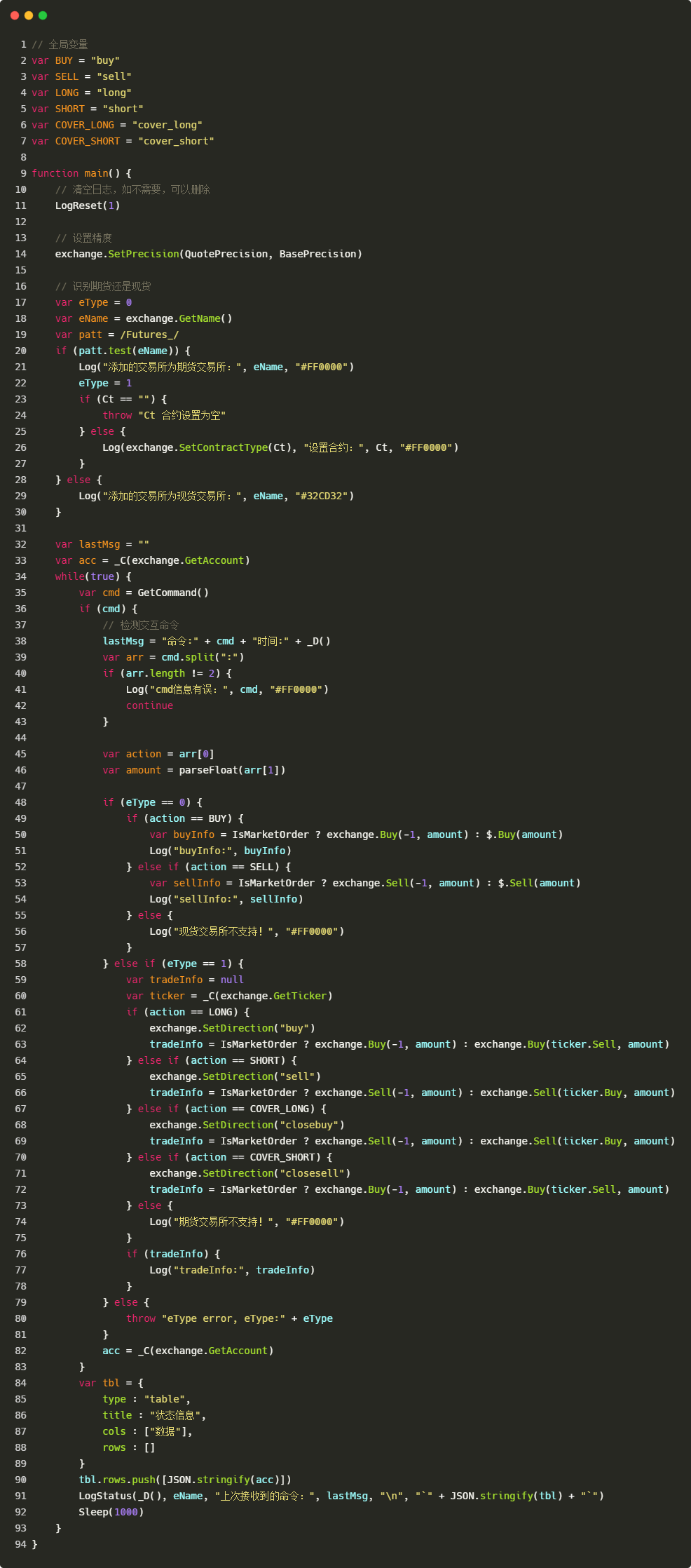This screenshot has height=1568, width=691.
Task: Click continue keyword on line 42
Action: coord(149,705)
